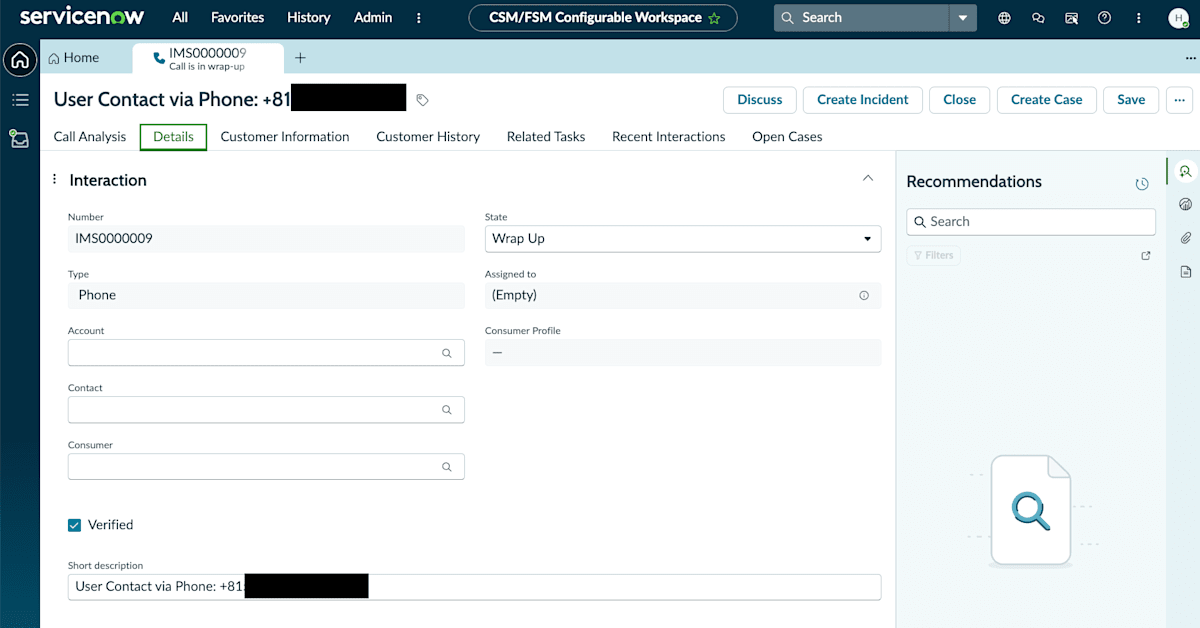The height and width of the screenshot is (628, 1200).
Task: Open the attachments paperclip icon in right sidebar
Action: tap(1186, 238)
